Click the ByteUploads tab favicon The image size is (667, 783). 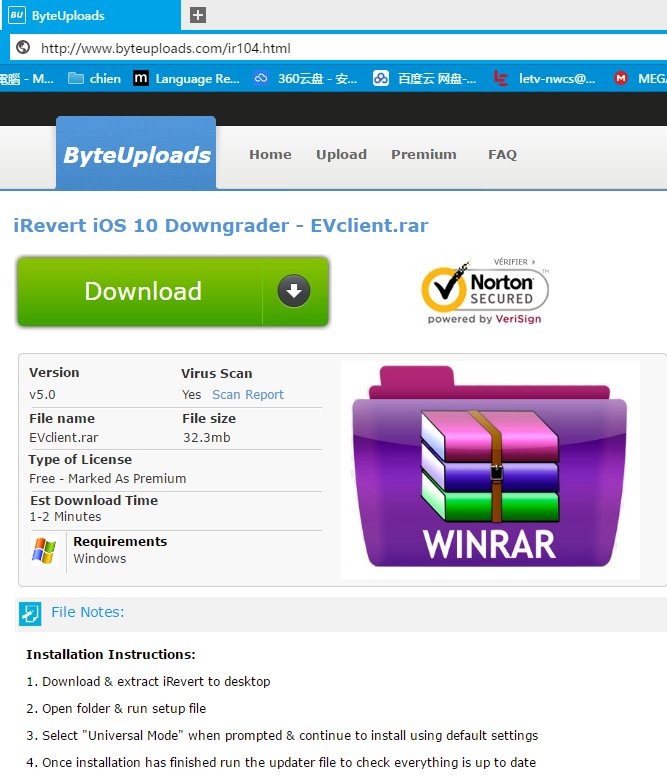pos(16,15)
